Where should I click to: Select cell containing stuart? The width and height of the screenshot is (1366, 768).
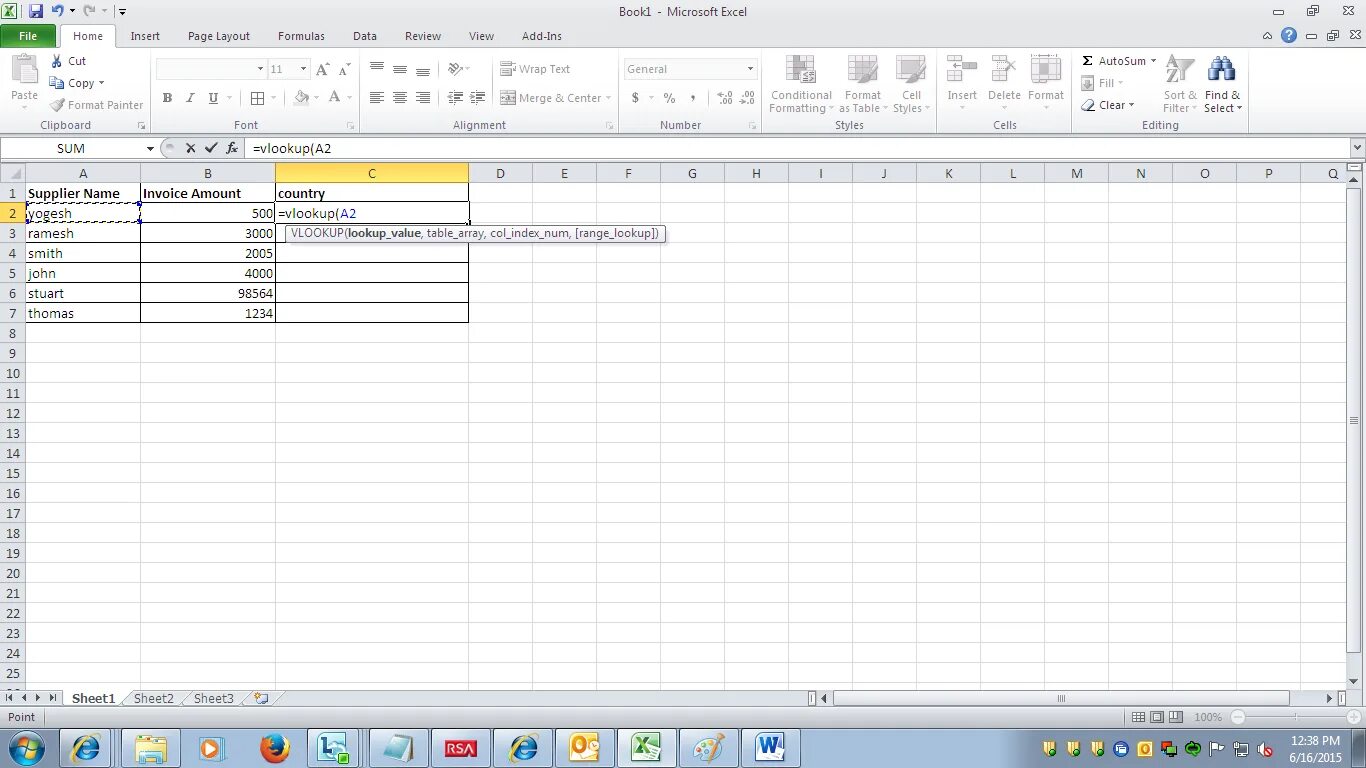click(x=83, y=293)
